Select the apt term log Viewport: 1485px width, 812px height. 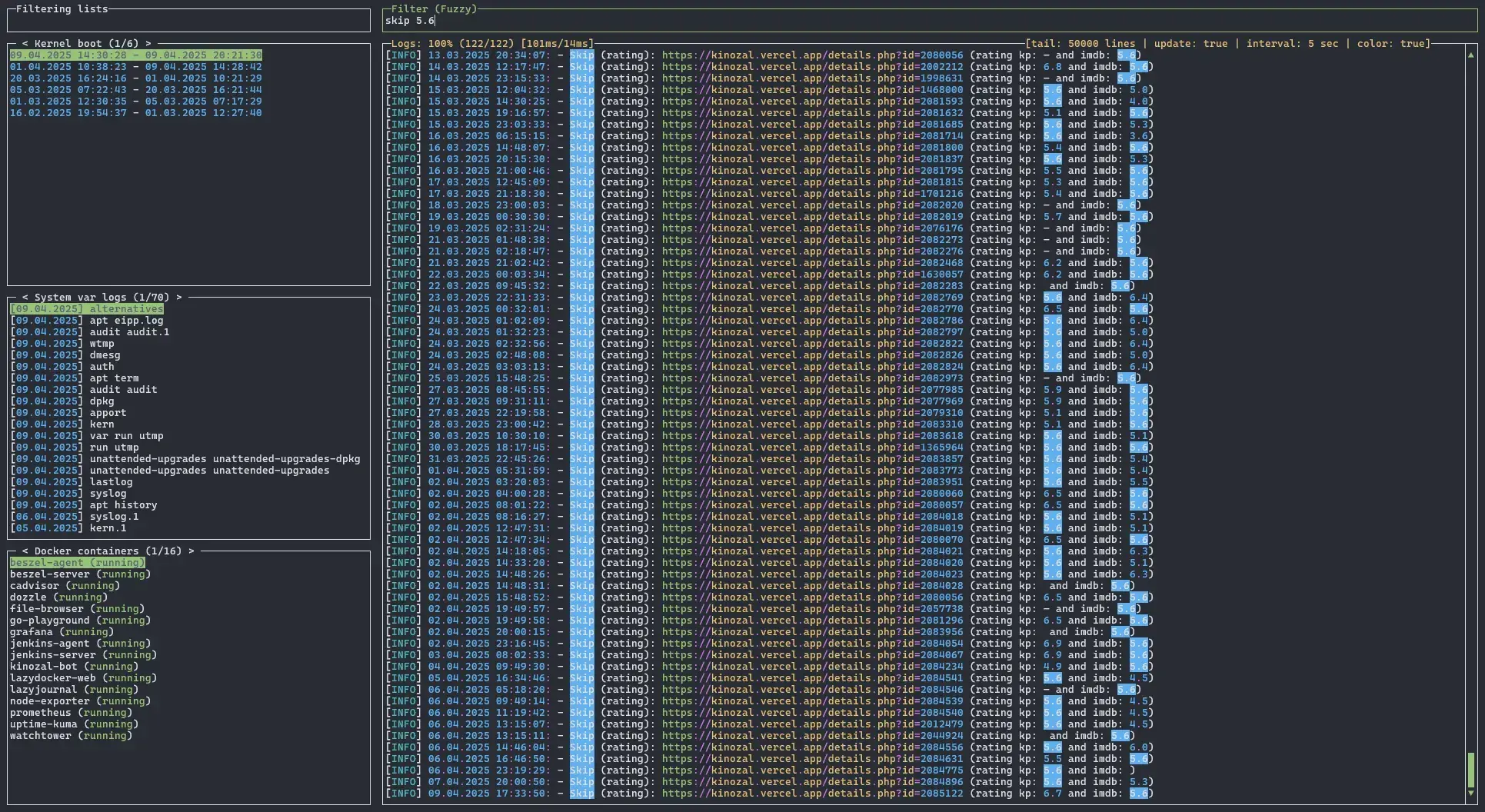click(x=75, y=378)
